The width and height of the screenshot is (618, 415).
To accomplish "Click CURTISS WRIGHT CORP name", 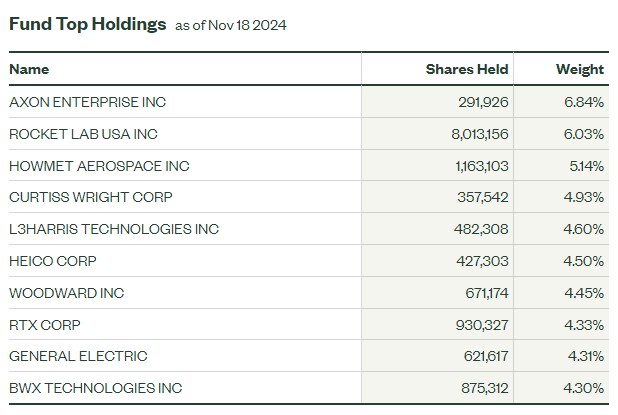I will (91, 197).
